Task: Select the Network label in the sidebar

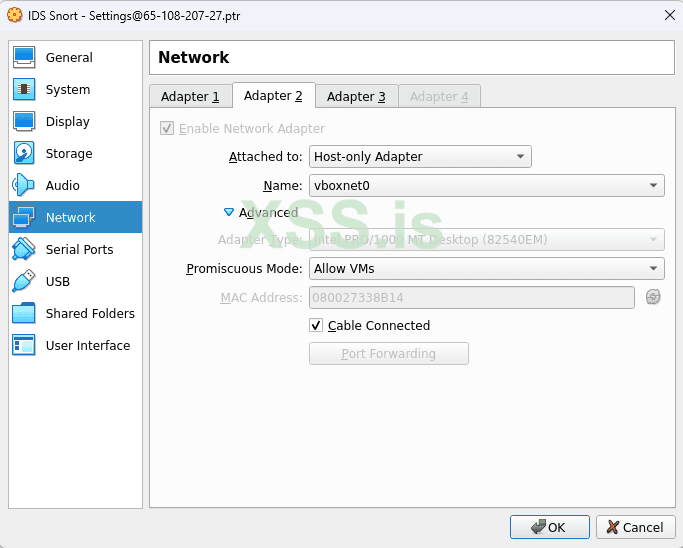Action: (71, 217)
